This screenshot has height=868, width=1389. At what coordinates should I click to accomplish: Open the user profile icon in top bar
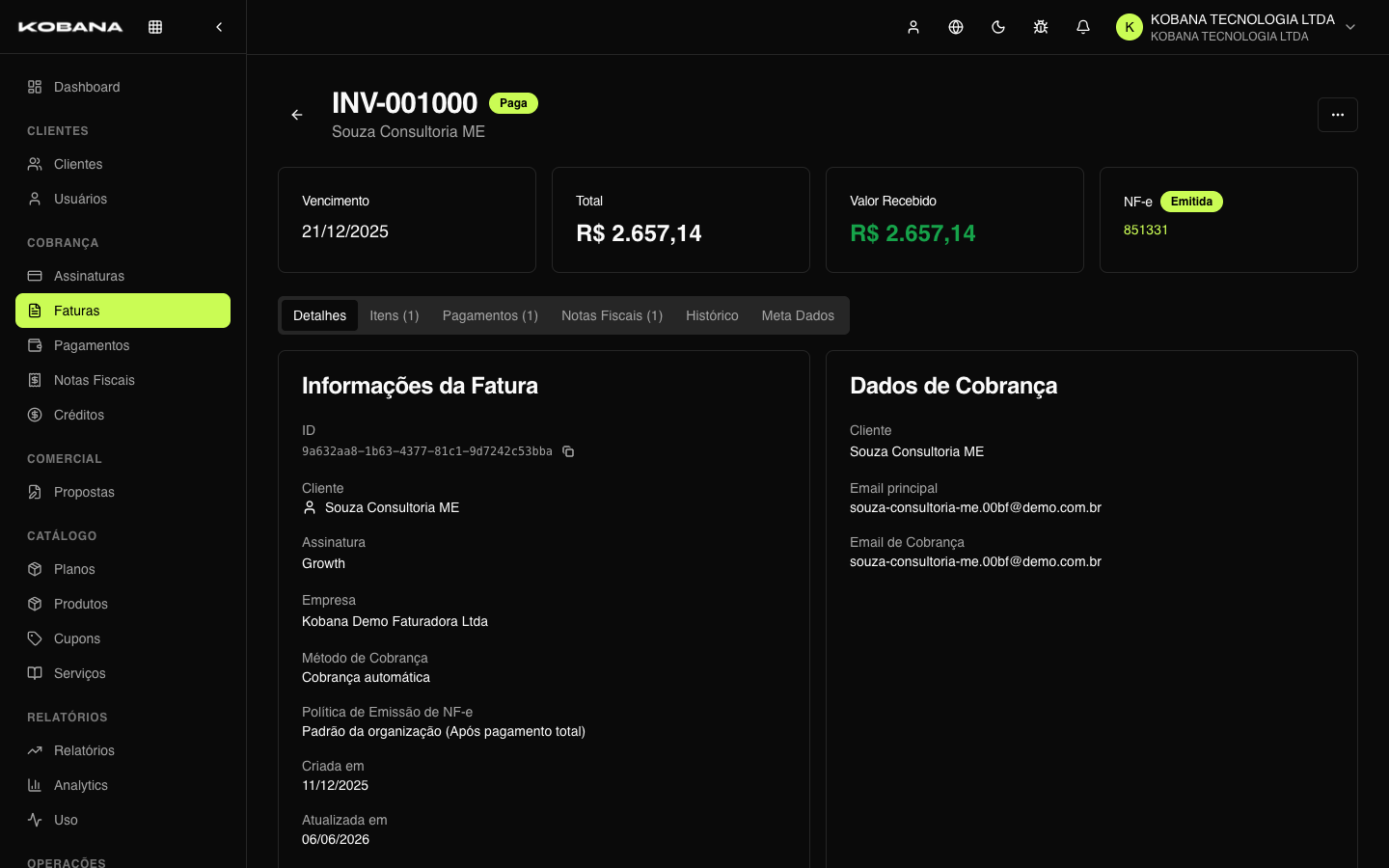tap(913, 27)
